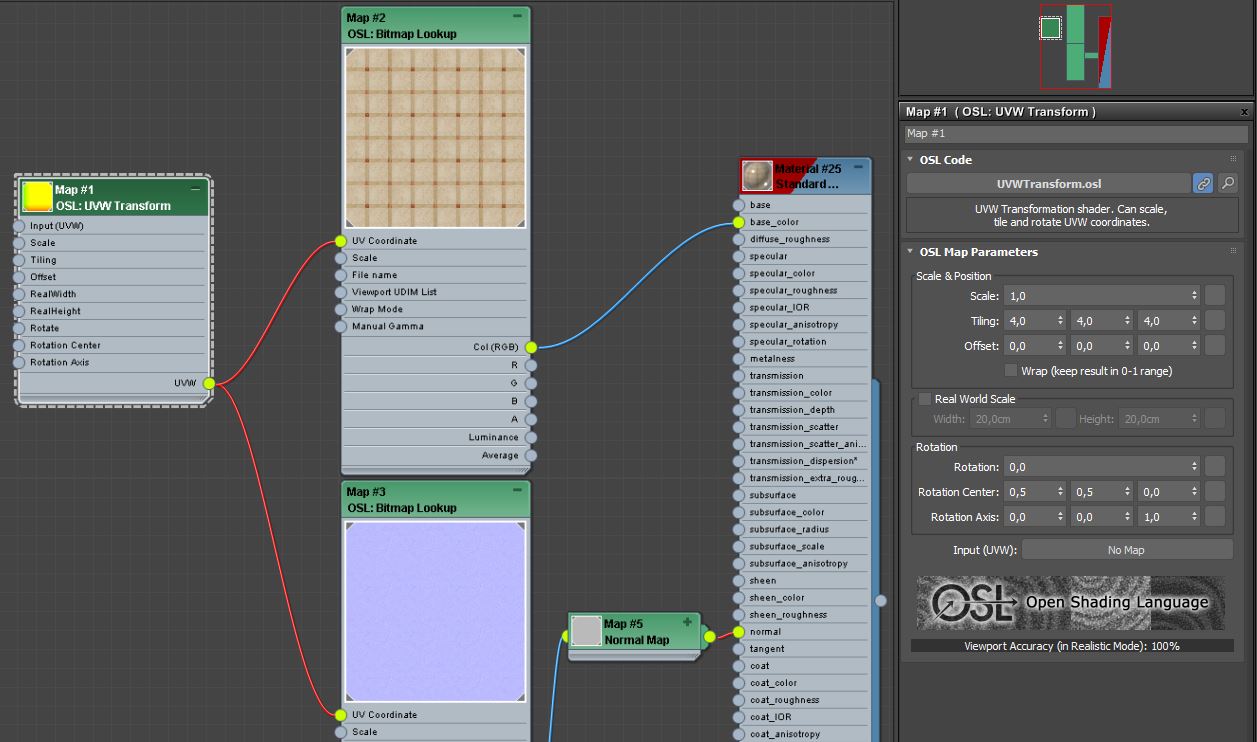This screenshot has height=742, width=1257.
Task: Enable the Wrap keep result in 0-1 range checkbox
Action: [x=1011, y=369]
